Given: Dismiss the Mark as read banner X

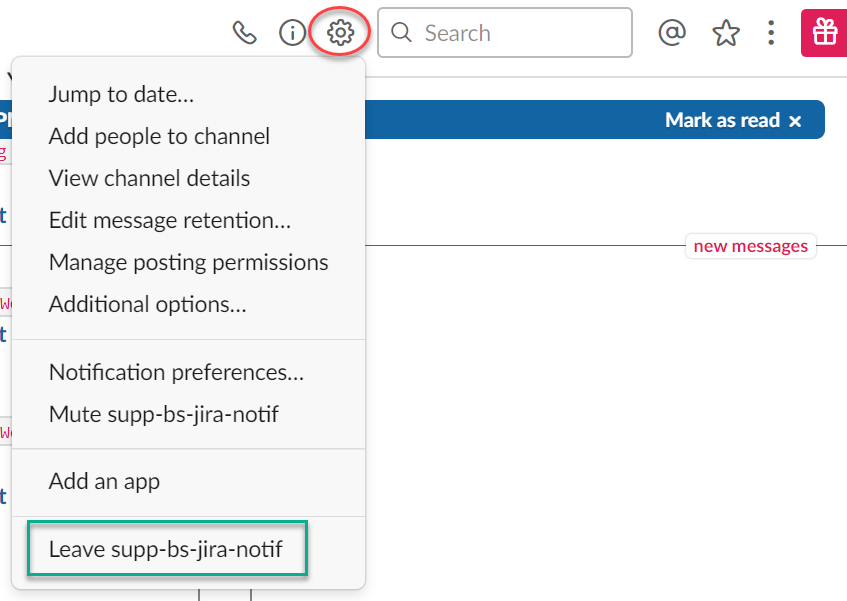Looking at the screenshot, I should [795, 121].
